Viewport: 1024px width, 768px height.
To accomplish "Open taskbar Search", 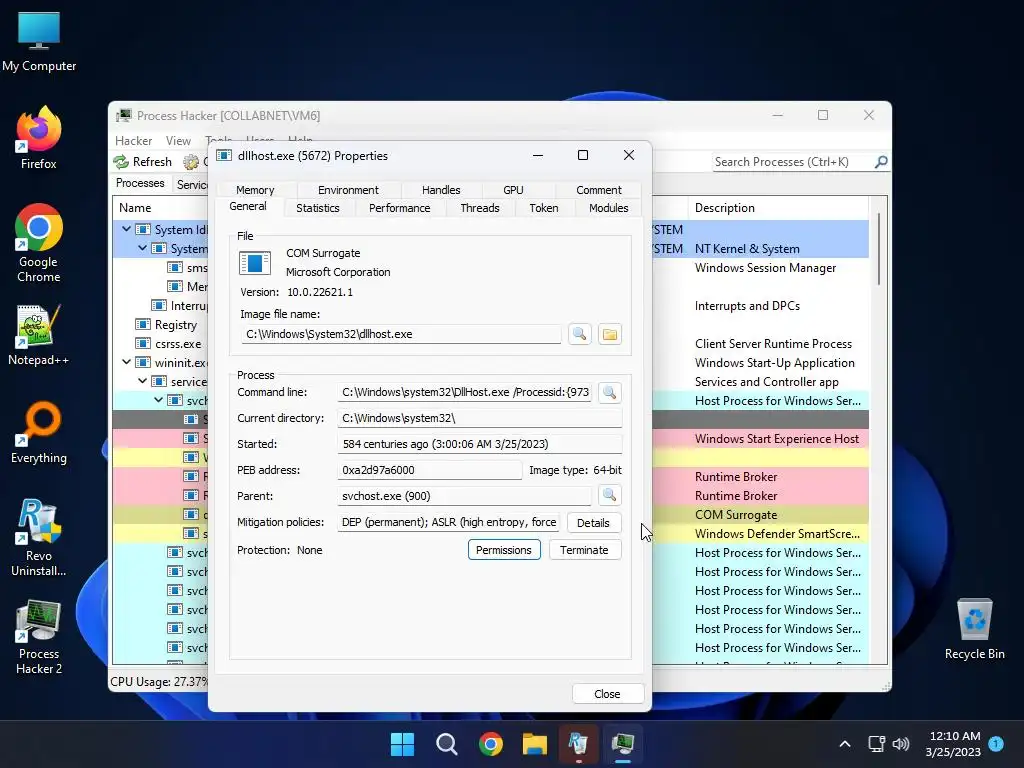I will pos(447,744).
